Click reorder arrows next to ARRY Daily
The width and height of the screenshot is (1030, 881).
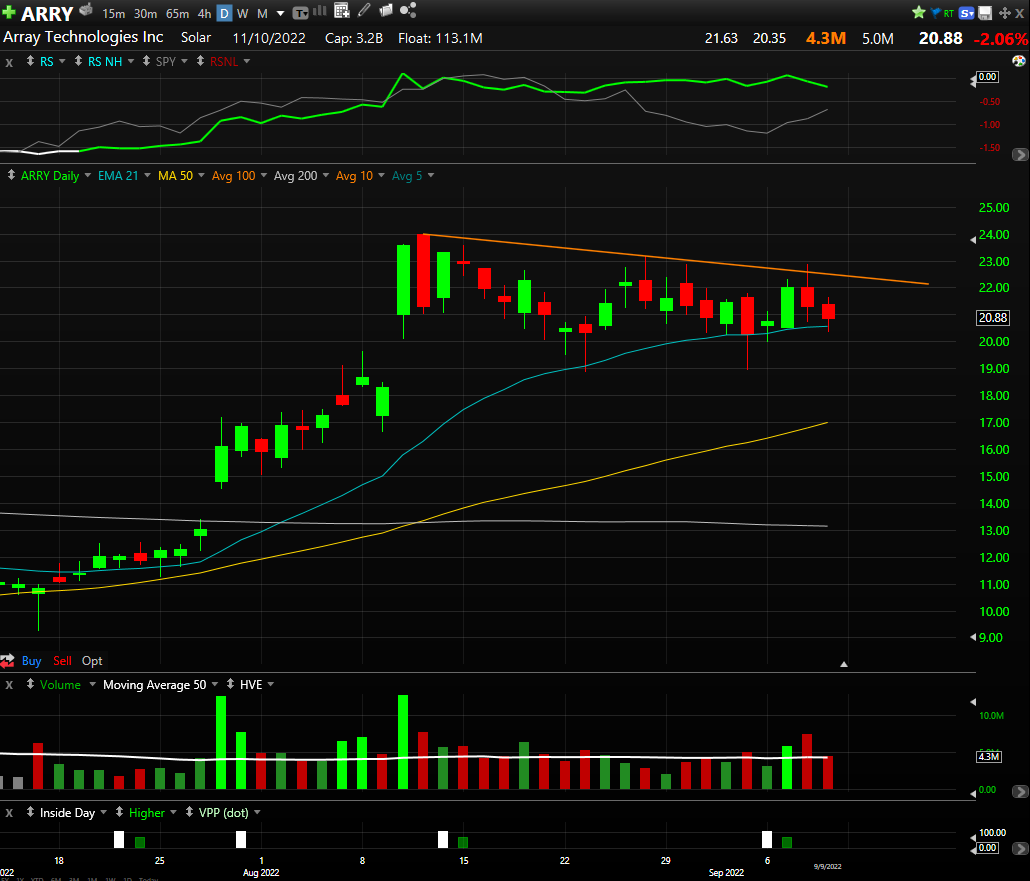click(x=11, y=175)
